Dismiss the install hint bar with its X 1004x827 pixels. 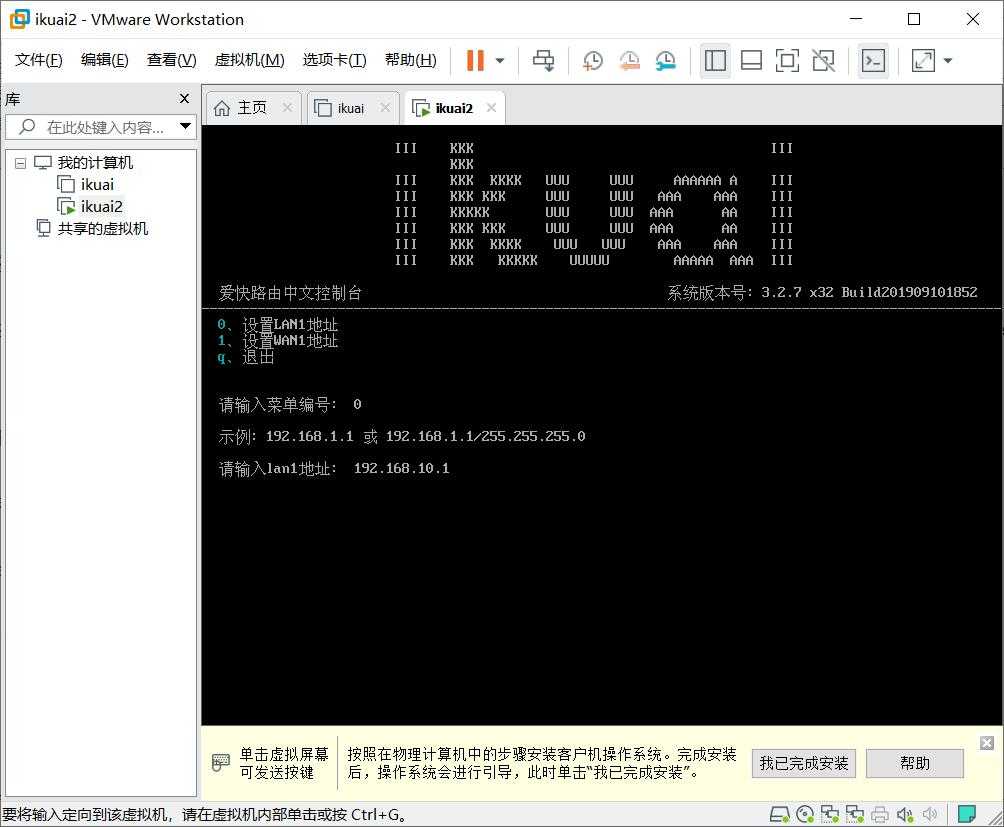987,743
